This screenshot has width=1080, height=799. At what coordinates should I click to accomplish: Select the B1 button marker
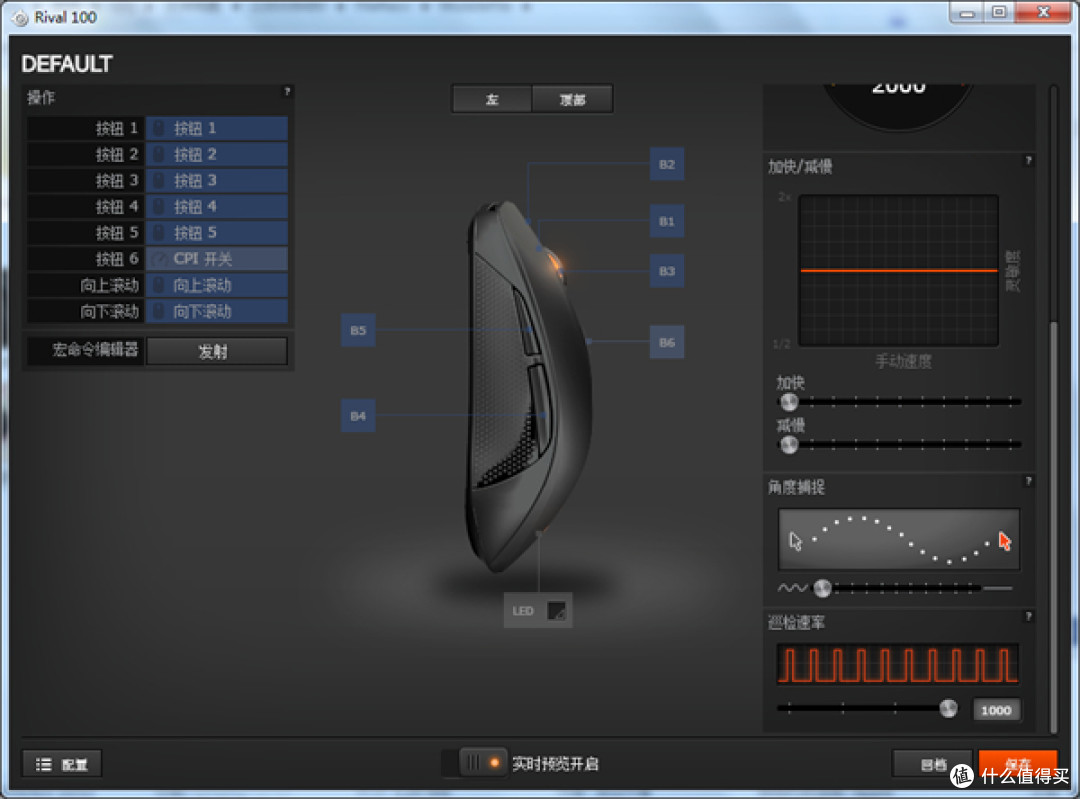(x=667, y=221)
